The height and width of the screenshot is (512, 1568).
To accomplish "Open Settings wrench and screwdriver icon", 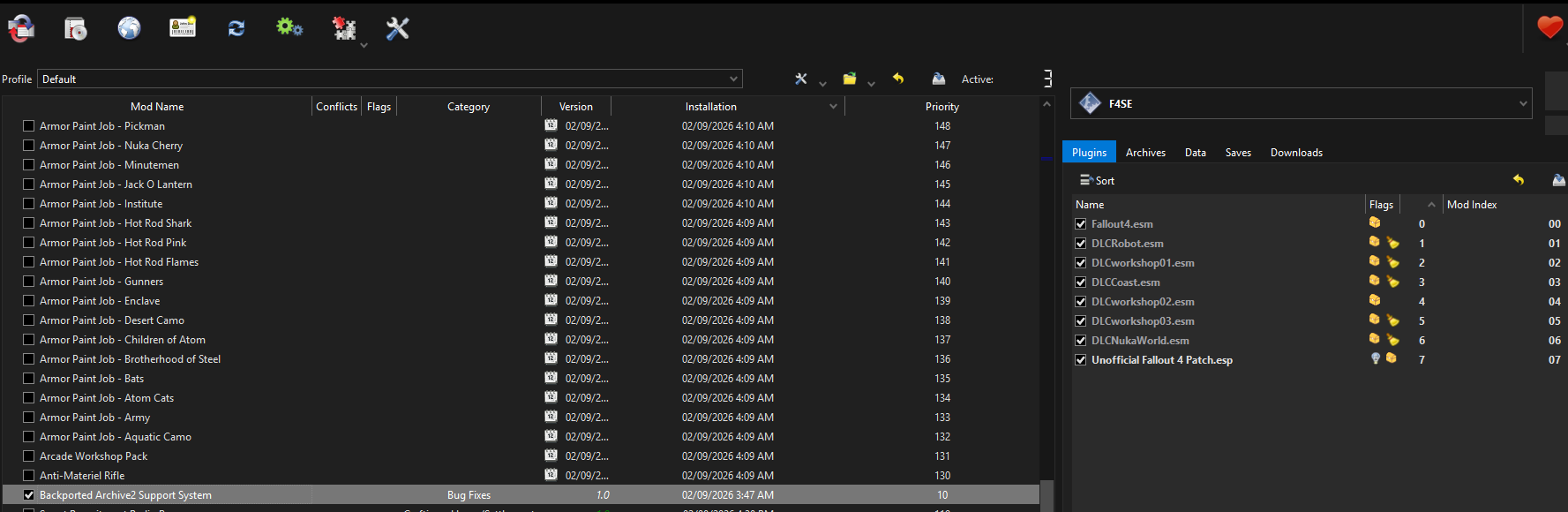I will click(x=398, y=28).
